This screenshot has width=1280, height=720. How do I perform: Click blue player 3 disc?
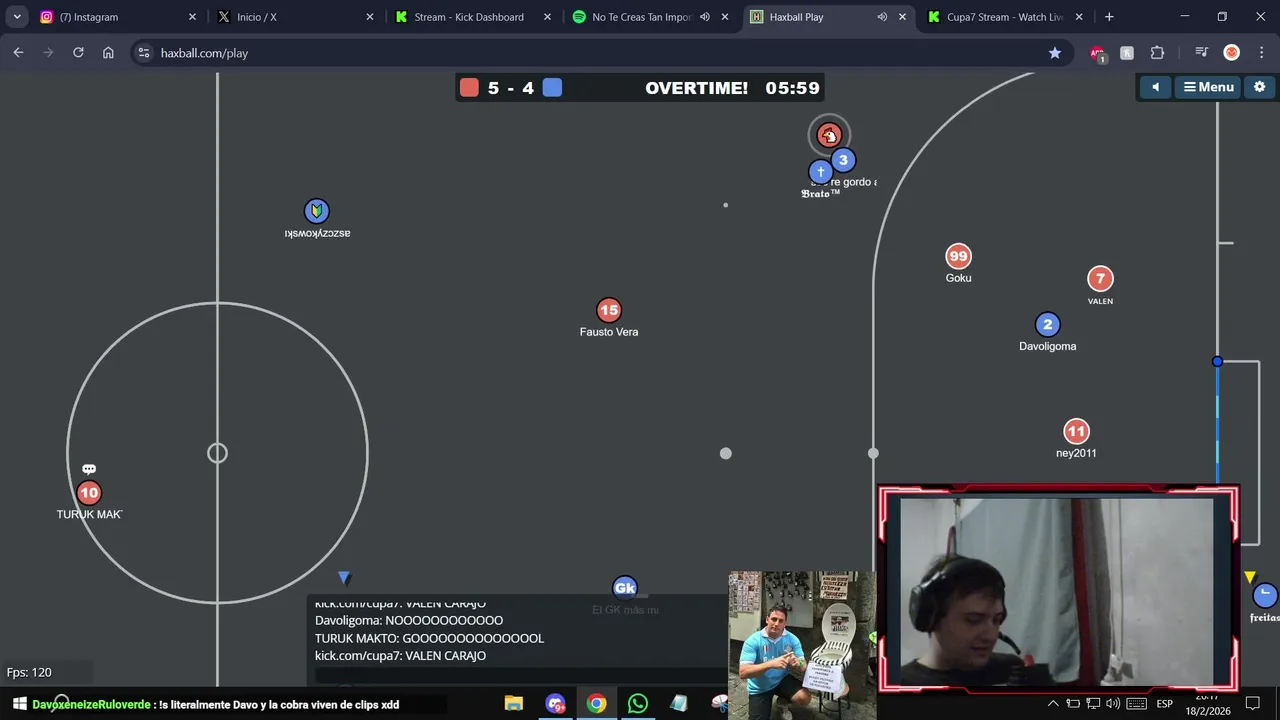coord(844,159)
